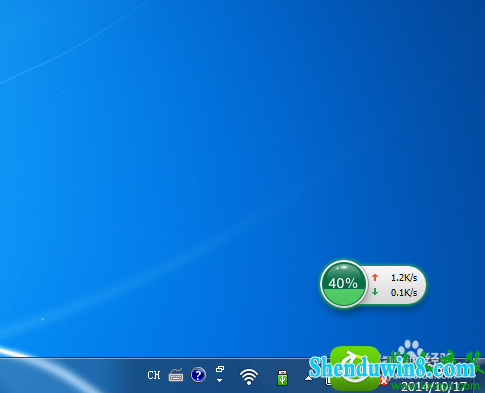Viewport: 485px width, 393px height.
Task: Expand the language bar options arrow
Action: [219, 380]
